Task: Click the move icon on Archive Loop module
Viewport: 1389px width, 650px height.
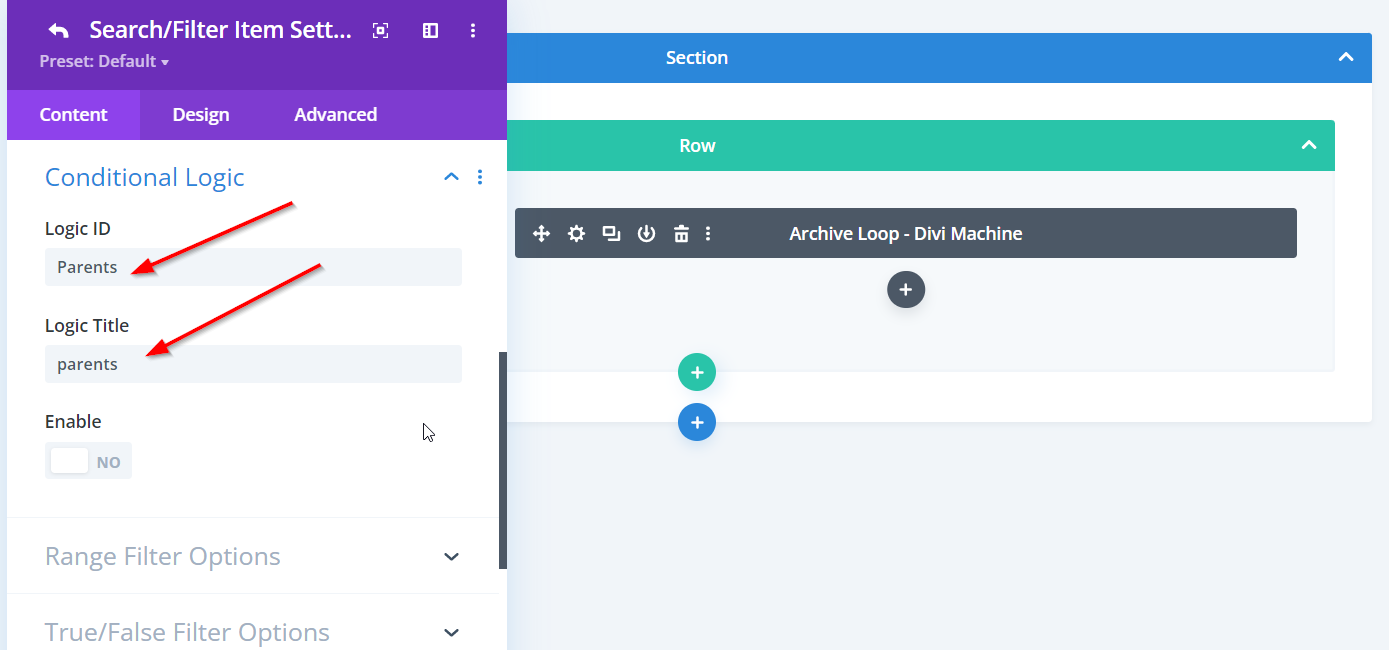Action: click(x=541, y=234)
